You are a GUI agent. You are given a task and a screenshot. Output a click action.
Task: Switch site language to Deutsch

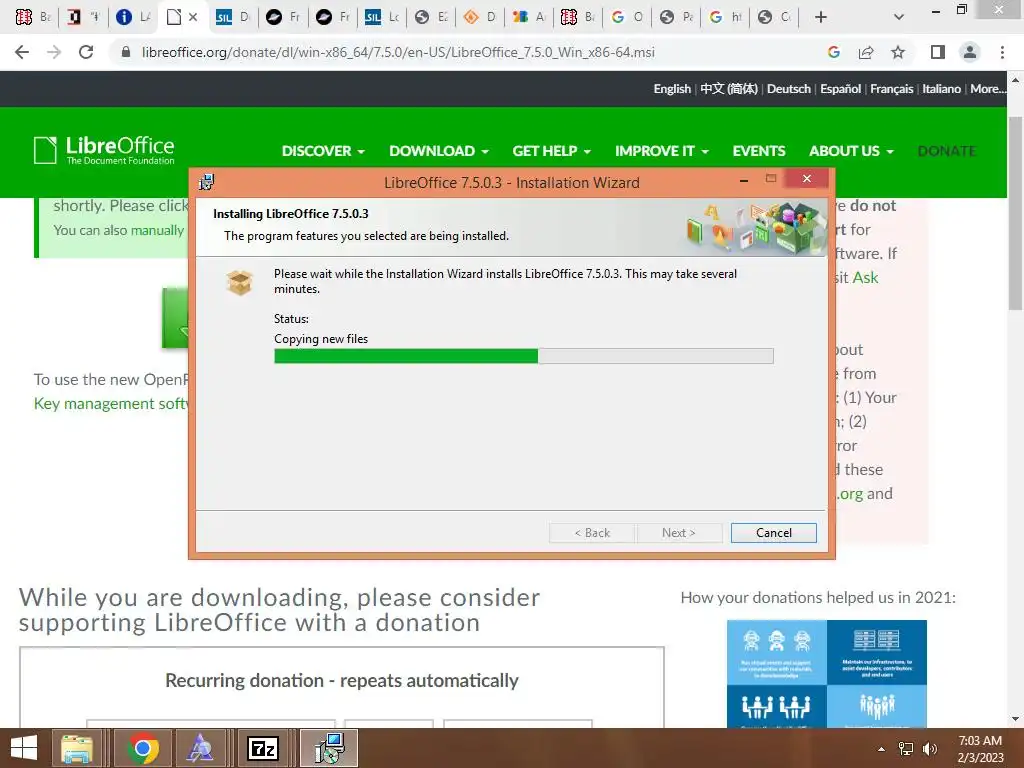[789, 89]
